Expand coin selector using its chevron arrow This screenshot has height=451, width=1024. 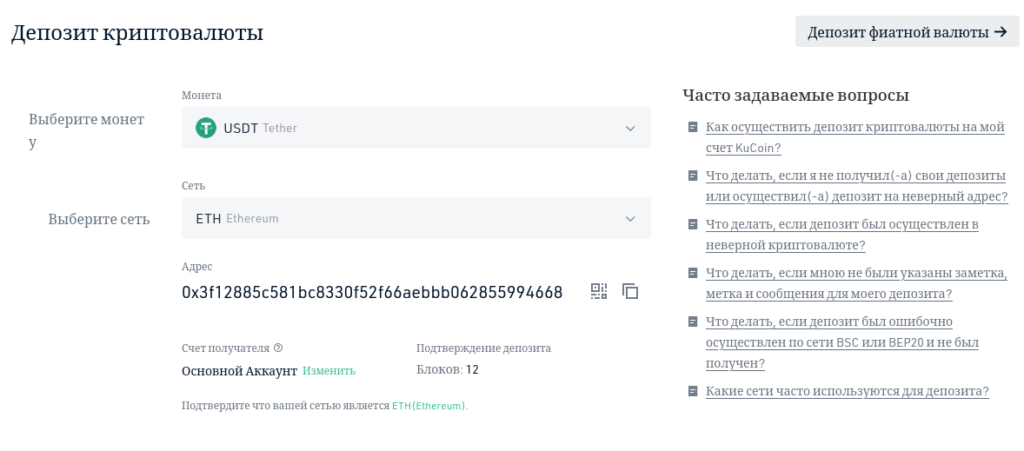click(x=630, y=129)
